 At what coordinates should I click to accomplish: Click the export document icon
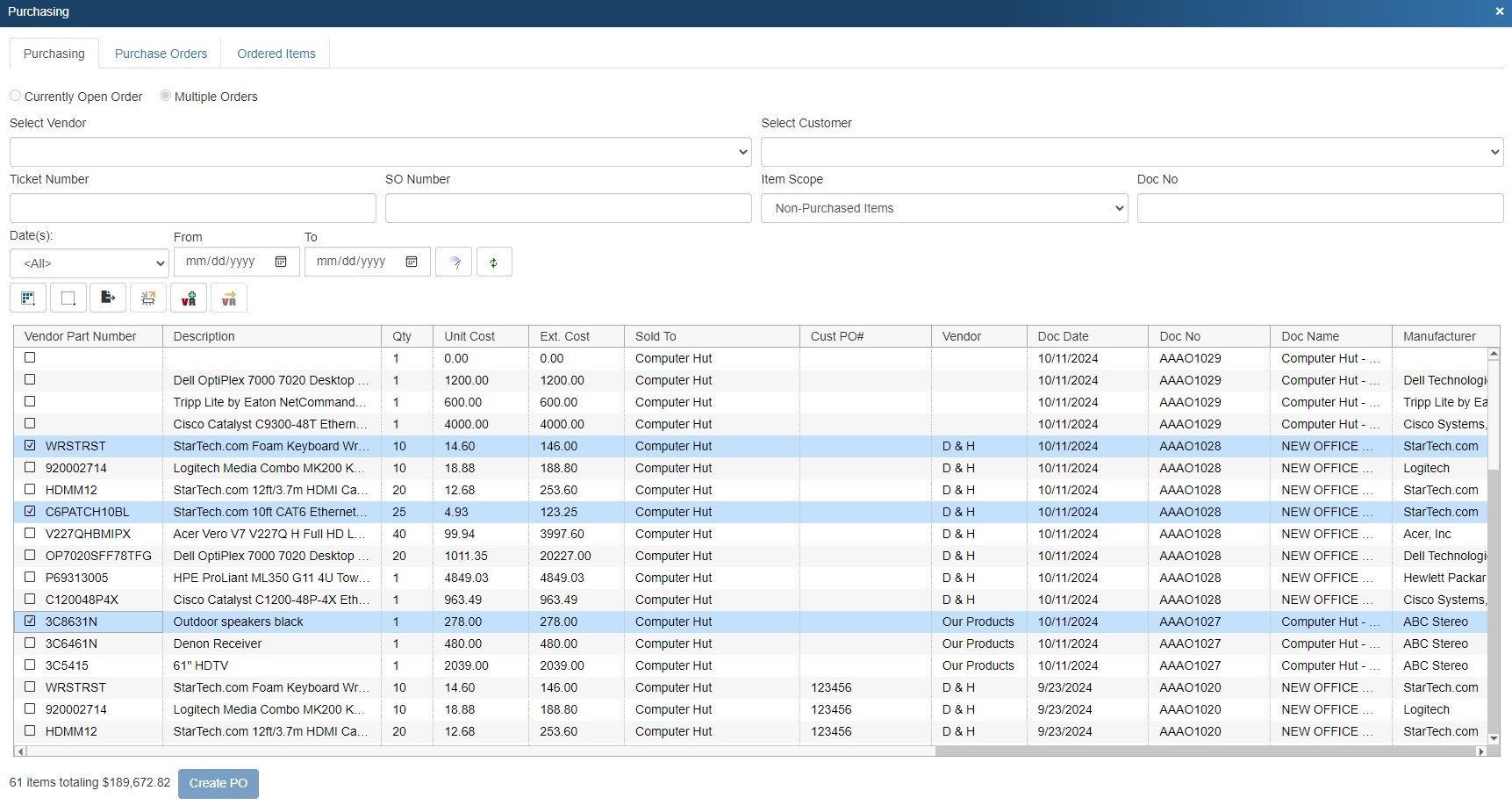coord(108,298)
